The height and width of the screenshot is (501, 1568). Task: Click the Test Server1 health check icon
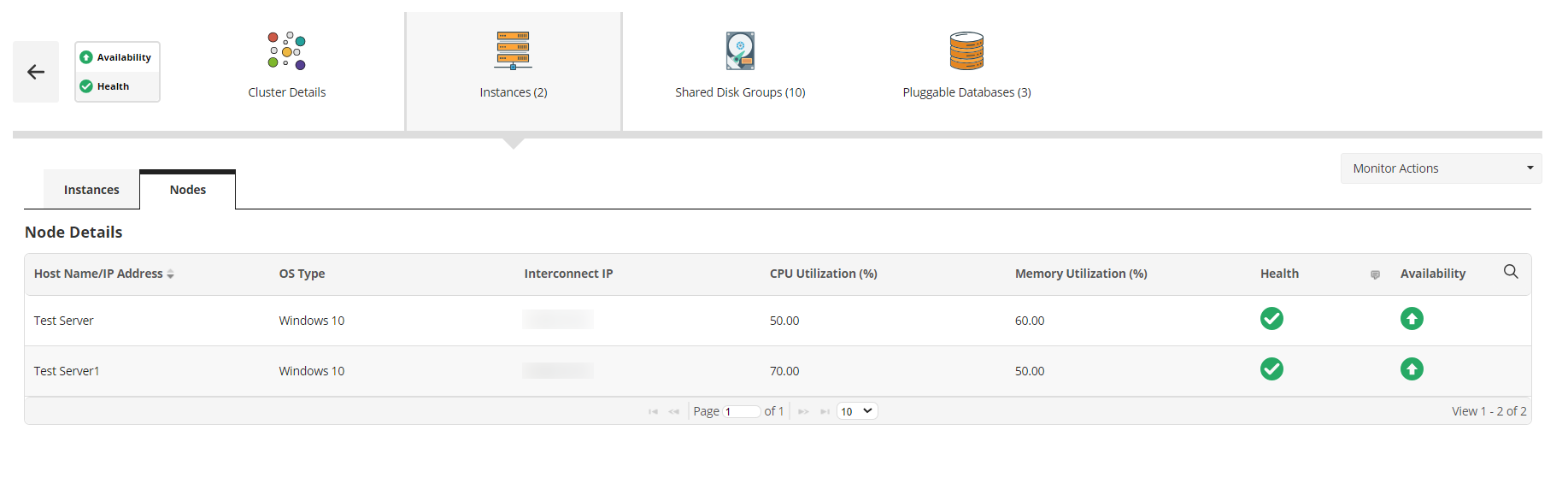click(x=1271, y=369)
